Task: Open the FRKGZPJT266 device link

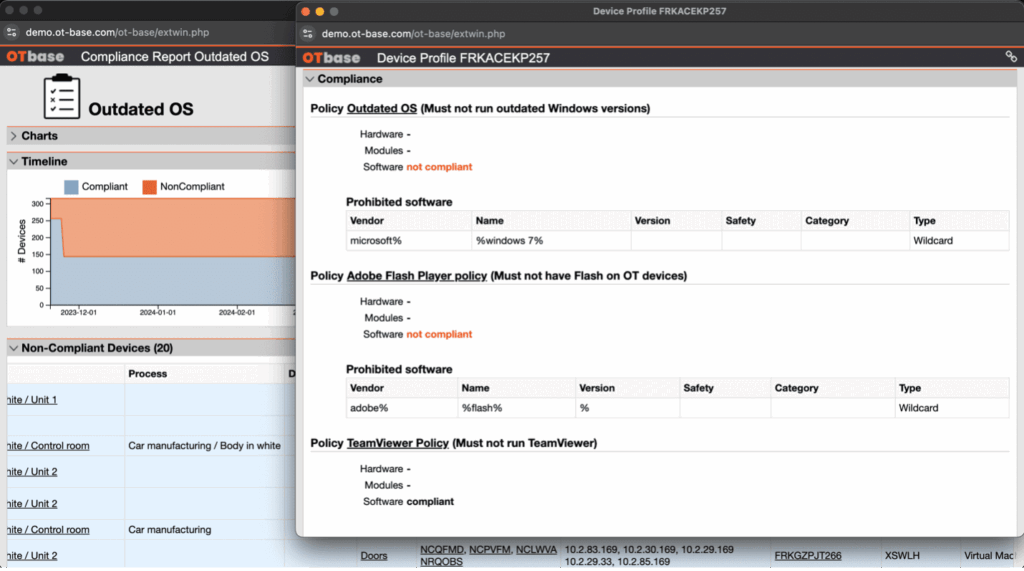Action: (x=808, y=555)
